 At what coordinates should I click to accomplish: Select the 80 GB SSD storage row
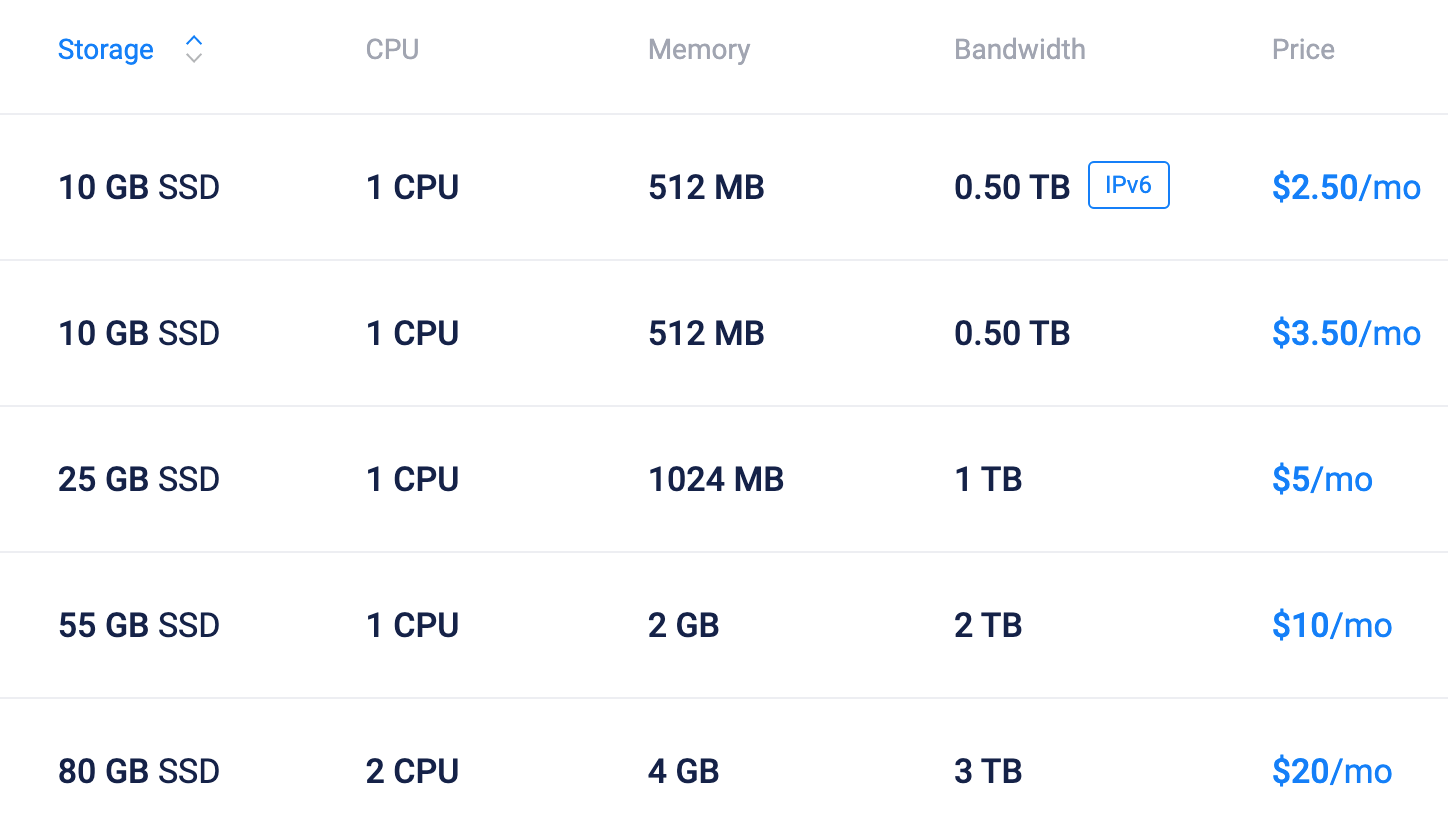click(139, 771)
